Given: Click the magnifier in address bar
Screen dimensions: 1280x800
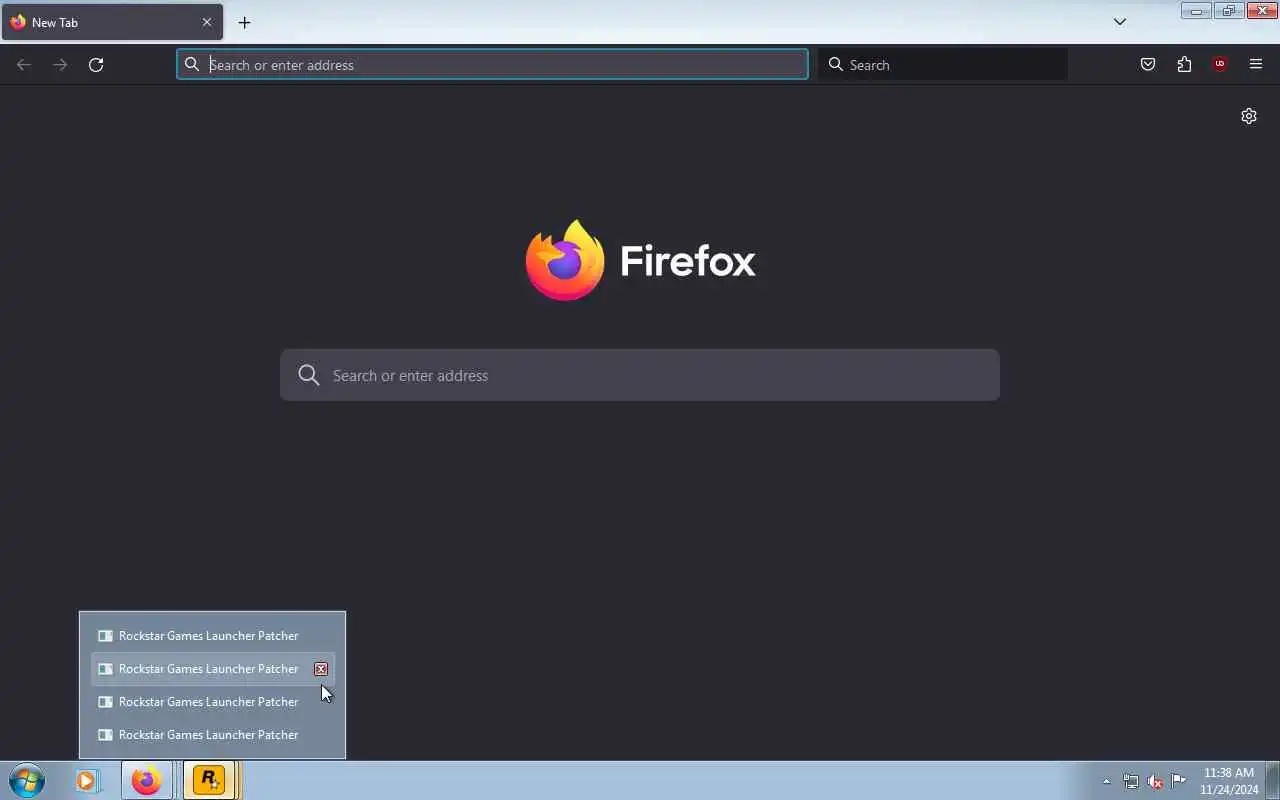Looking at the screenshot, I should (x=192, y=65).
